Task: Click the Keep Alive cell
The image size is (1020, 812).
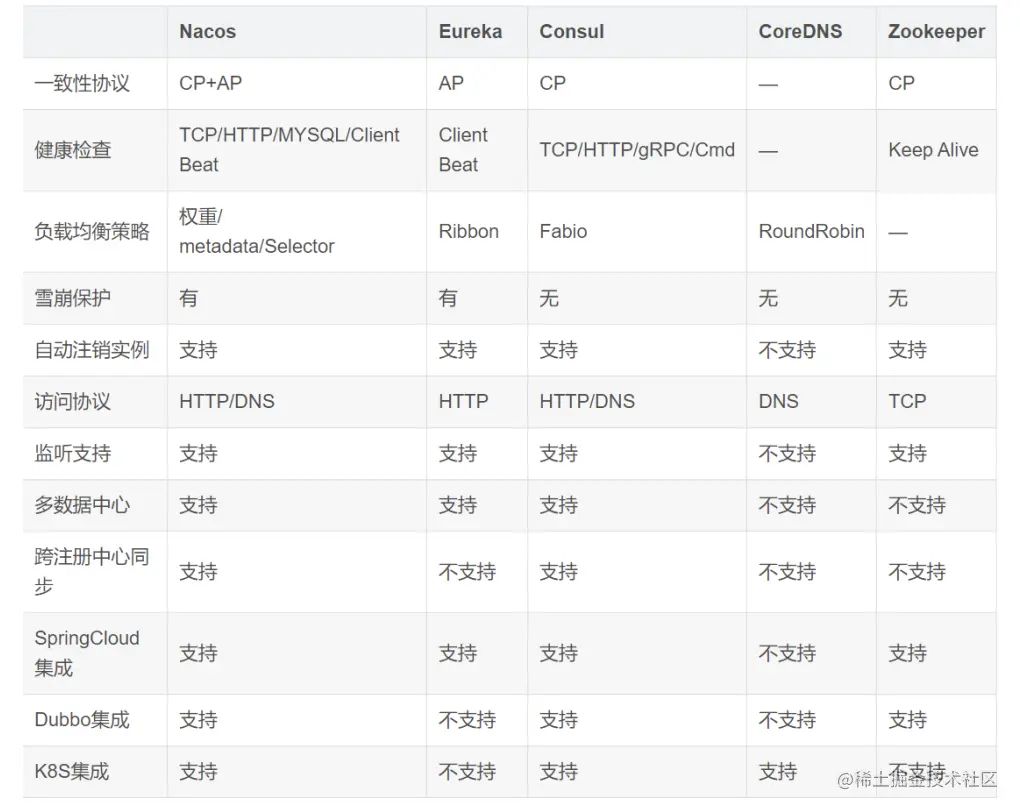Action: 933,150
